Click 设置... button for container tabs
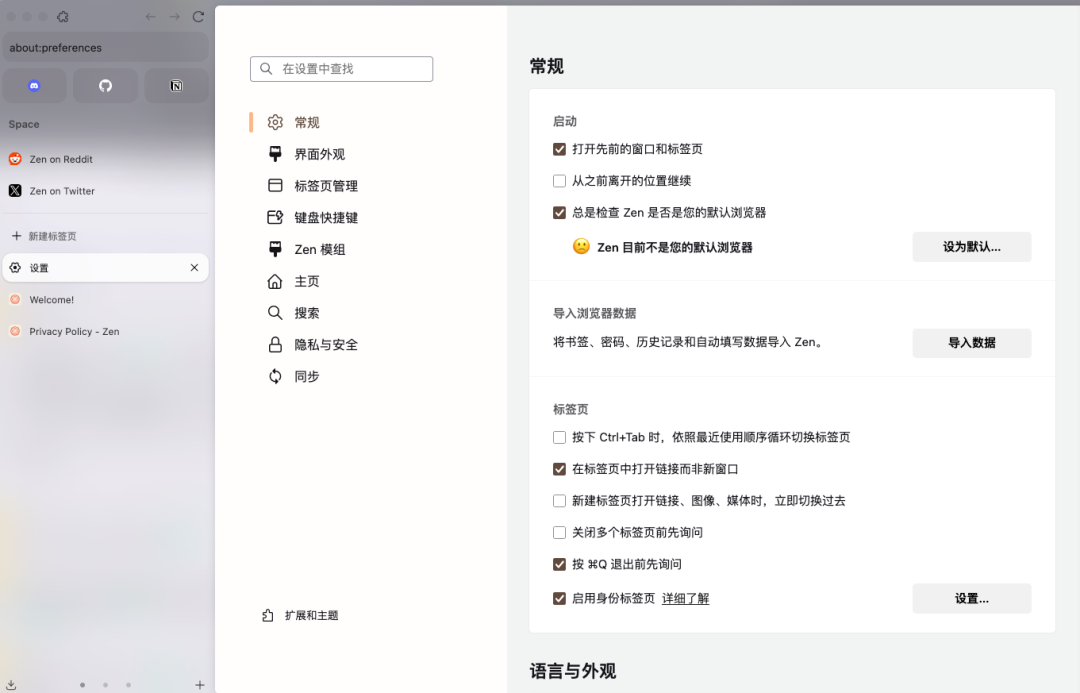Screen dimensions: 1080x693 coord(971,599)
